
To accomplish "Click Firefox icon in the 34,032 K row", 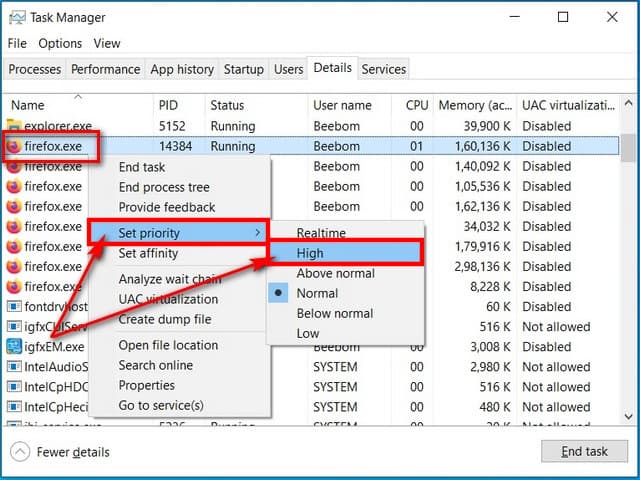I will pyautogui.click(x=14, y=226).
